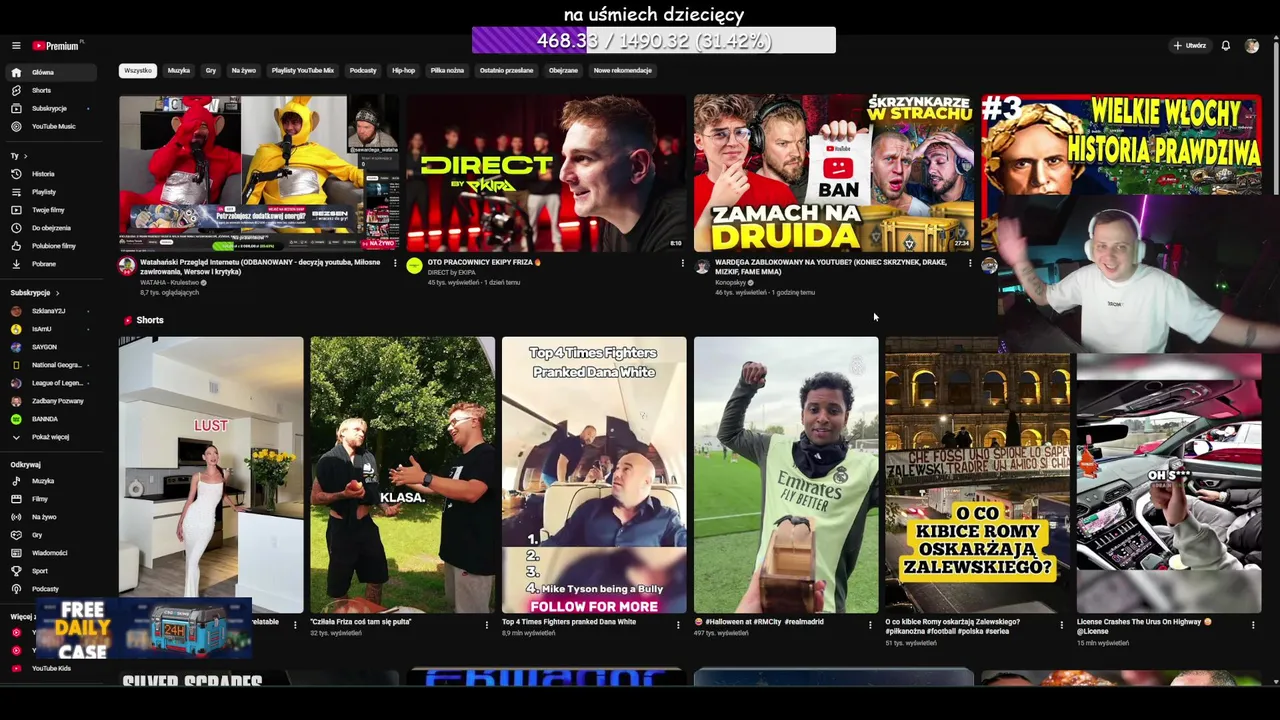Image resolution: width=1280 pixels, height=720 pixels.
Task: Click the YouTube Premium logo
Action: pos(56,46)
